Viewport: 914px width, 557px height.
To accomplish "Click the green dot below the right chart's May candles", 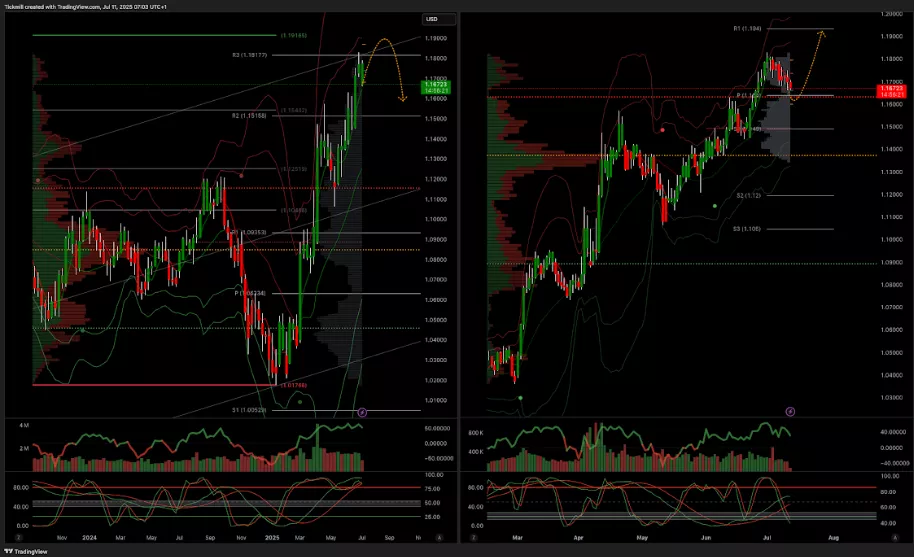I will 714,205.
